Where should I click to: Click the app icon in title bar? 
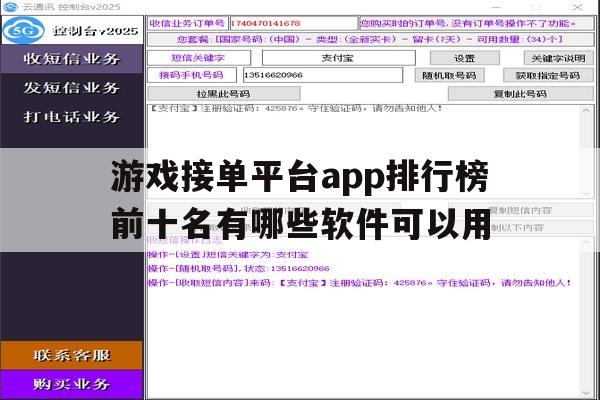[10, 7]
